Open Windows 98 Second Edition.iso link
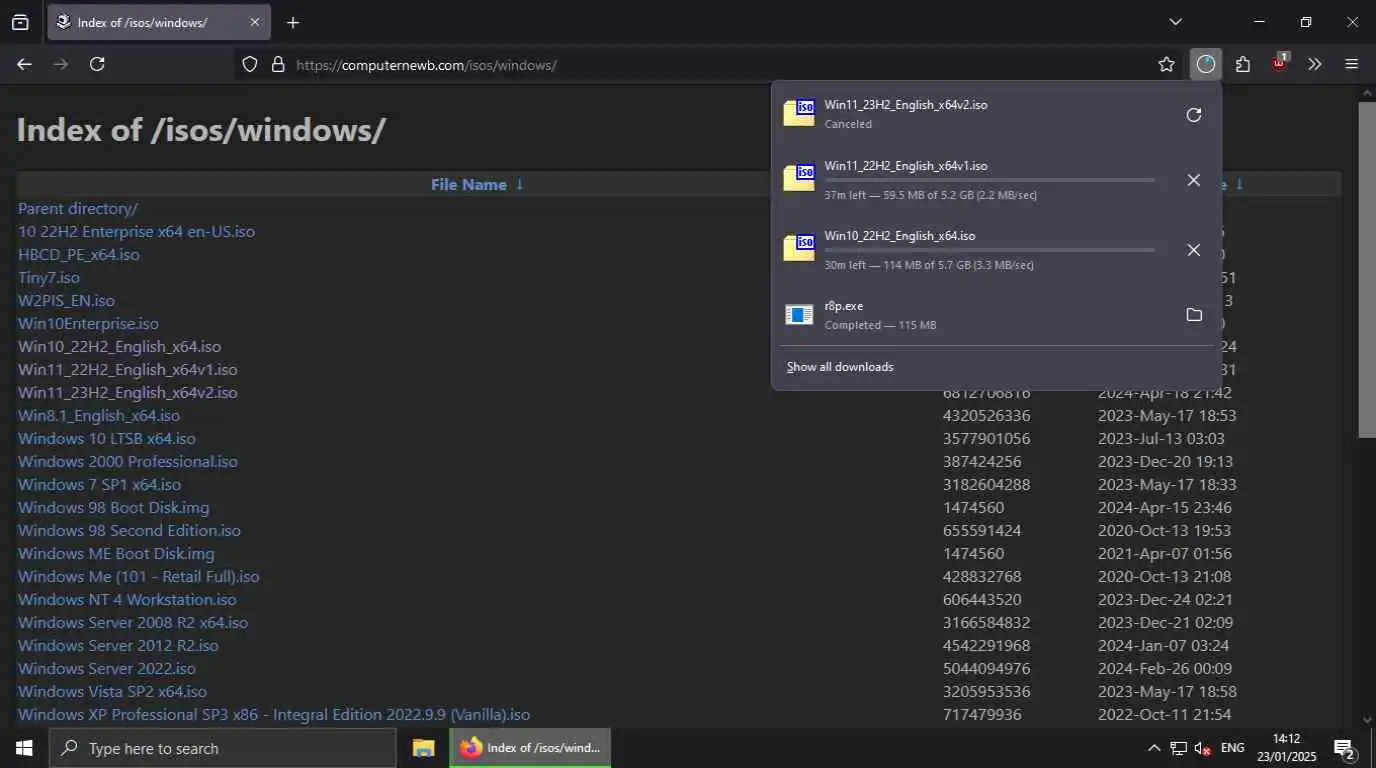Screen dimensions: 1376x768 pos(129,531)
